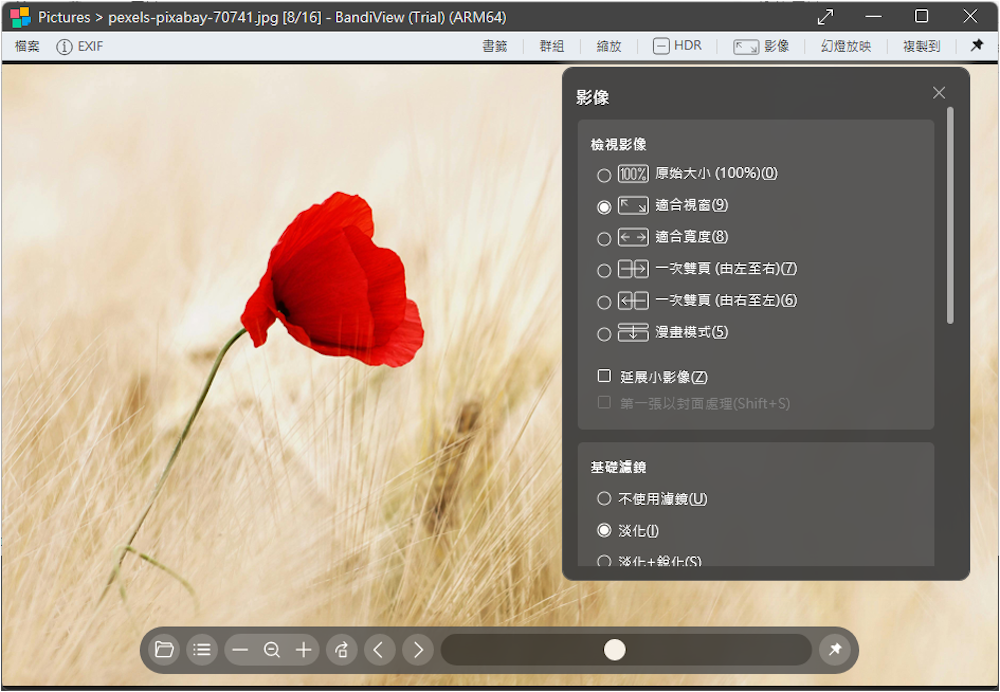This screenshot has height=692, width=1000.
Task: Select 不使用濾鏡 filter option
Action: click(604, 499)
